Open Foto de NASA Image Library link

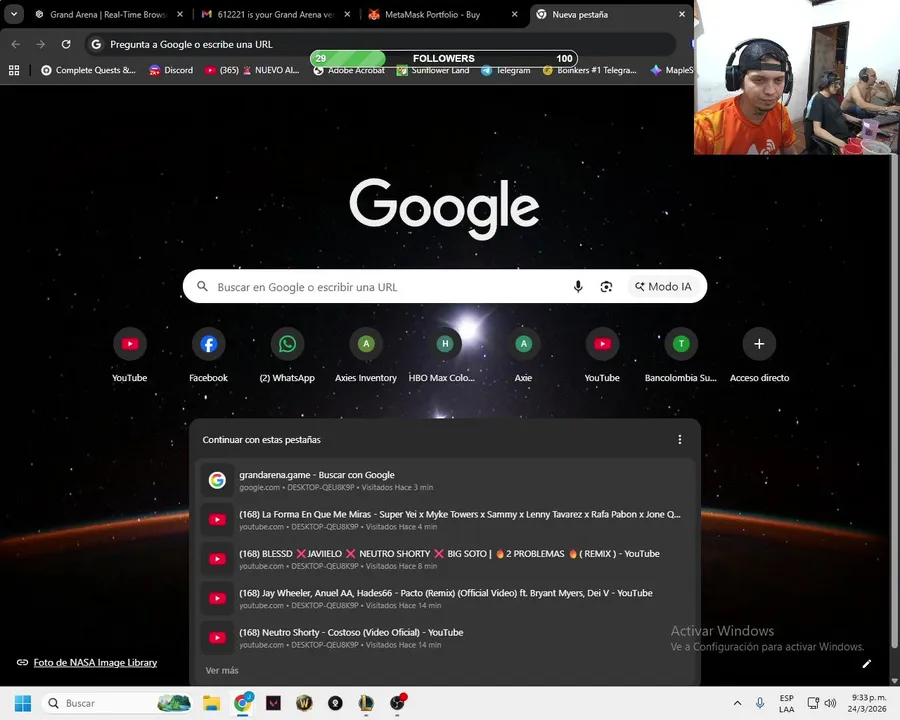click(x=95, y=663)
